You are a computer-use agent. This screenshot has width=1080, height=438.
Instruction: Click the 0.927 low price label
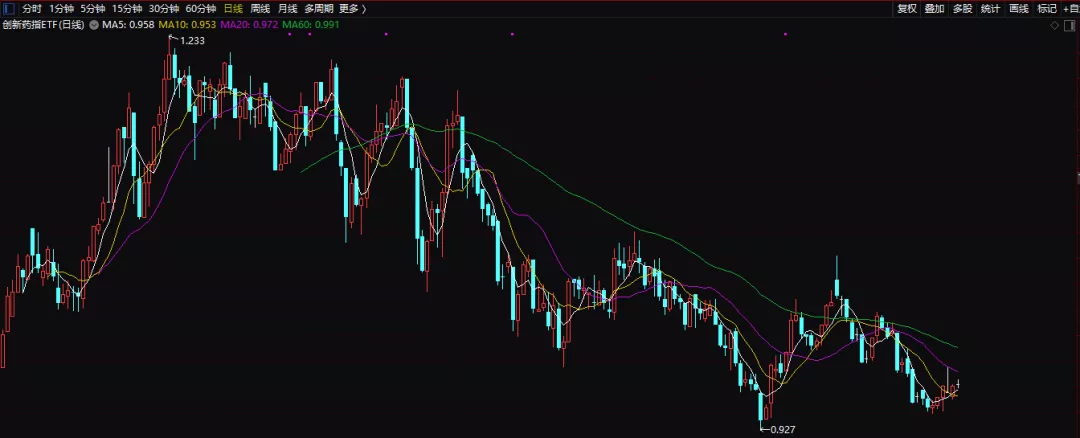pos(783,430)
